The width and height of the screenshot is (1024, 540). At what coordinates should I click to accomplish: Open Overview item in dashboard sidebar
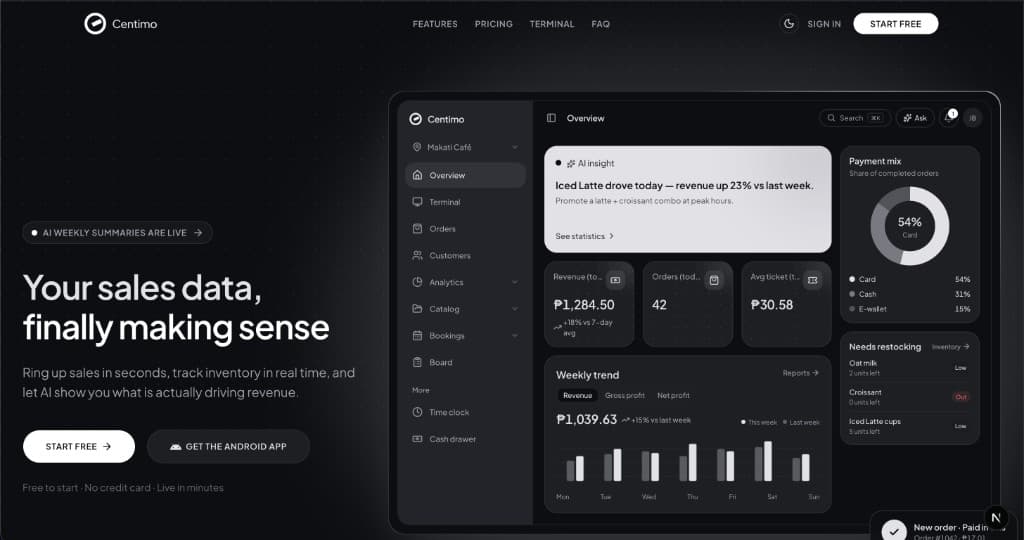click(x=465, y=175)
